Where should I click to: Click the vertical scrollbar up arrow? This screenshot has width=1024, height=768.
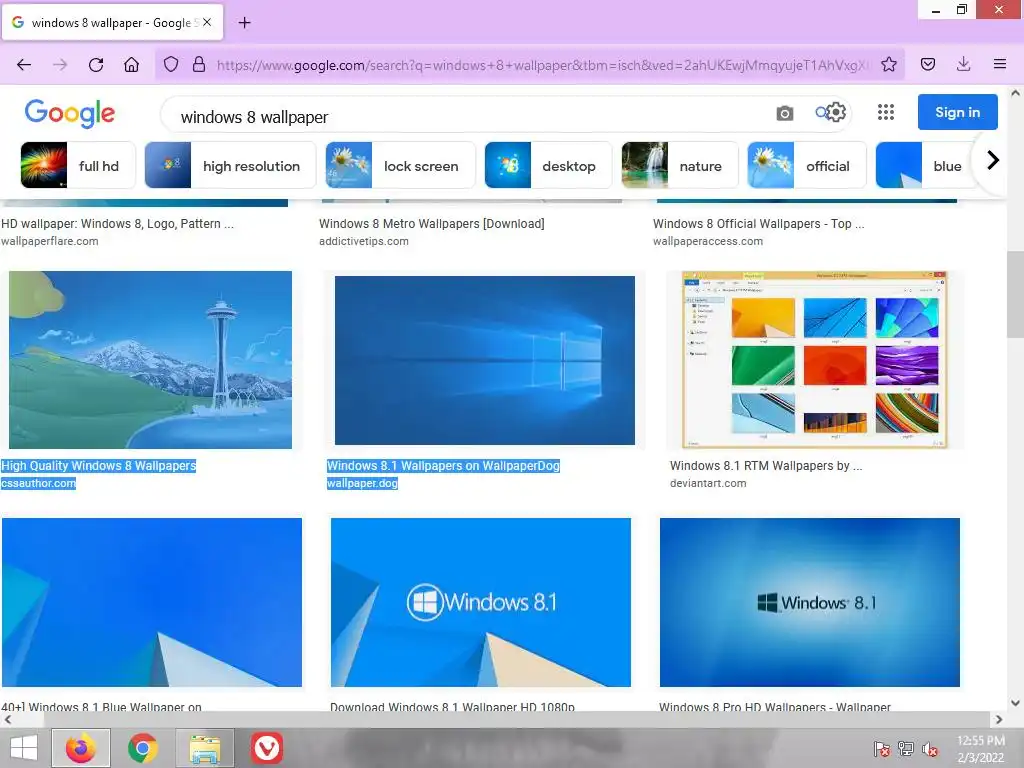tap(1016, 93)
